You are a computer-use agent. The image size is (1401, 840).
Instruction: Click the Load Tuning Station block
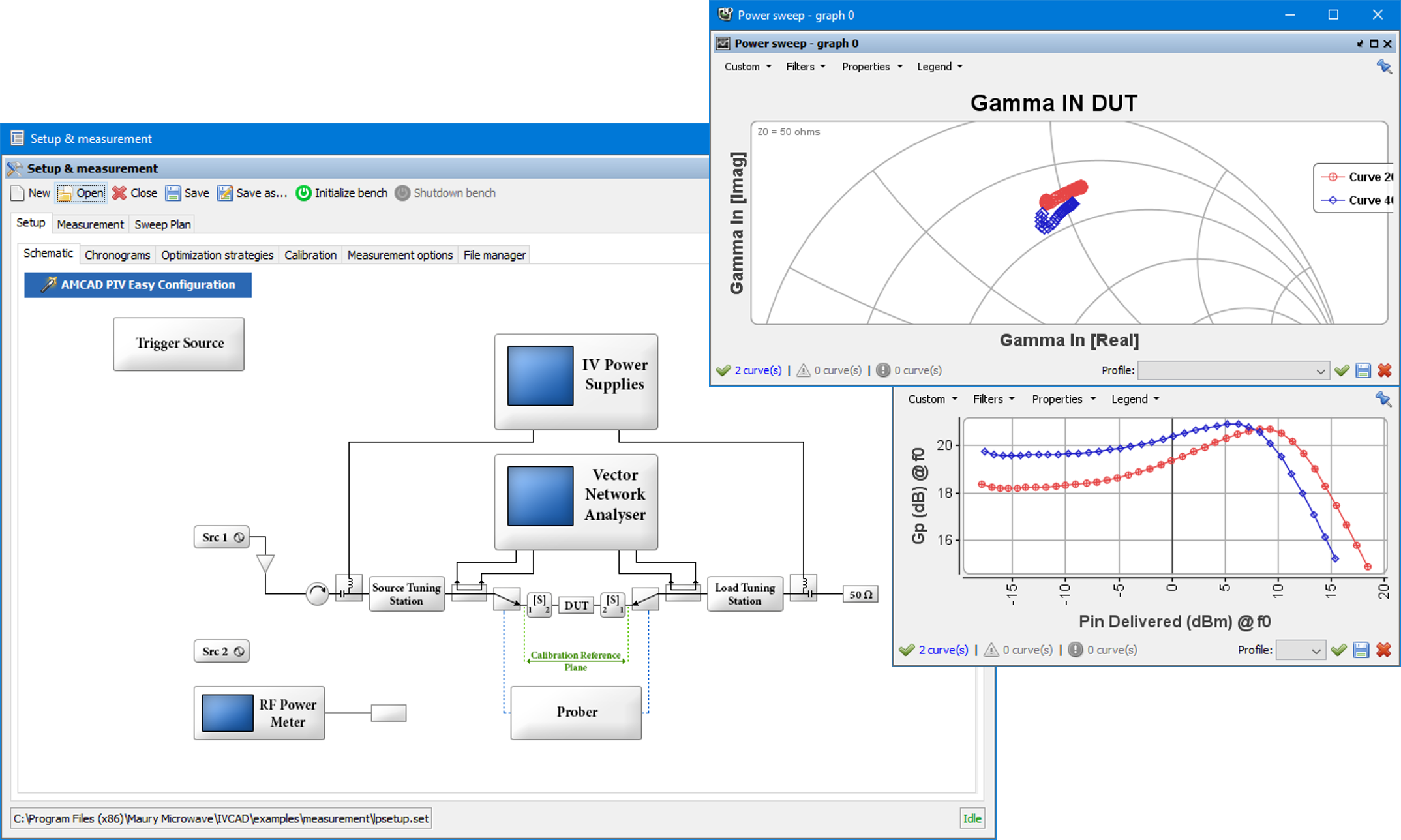click(745, 593)
